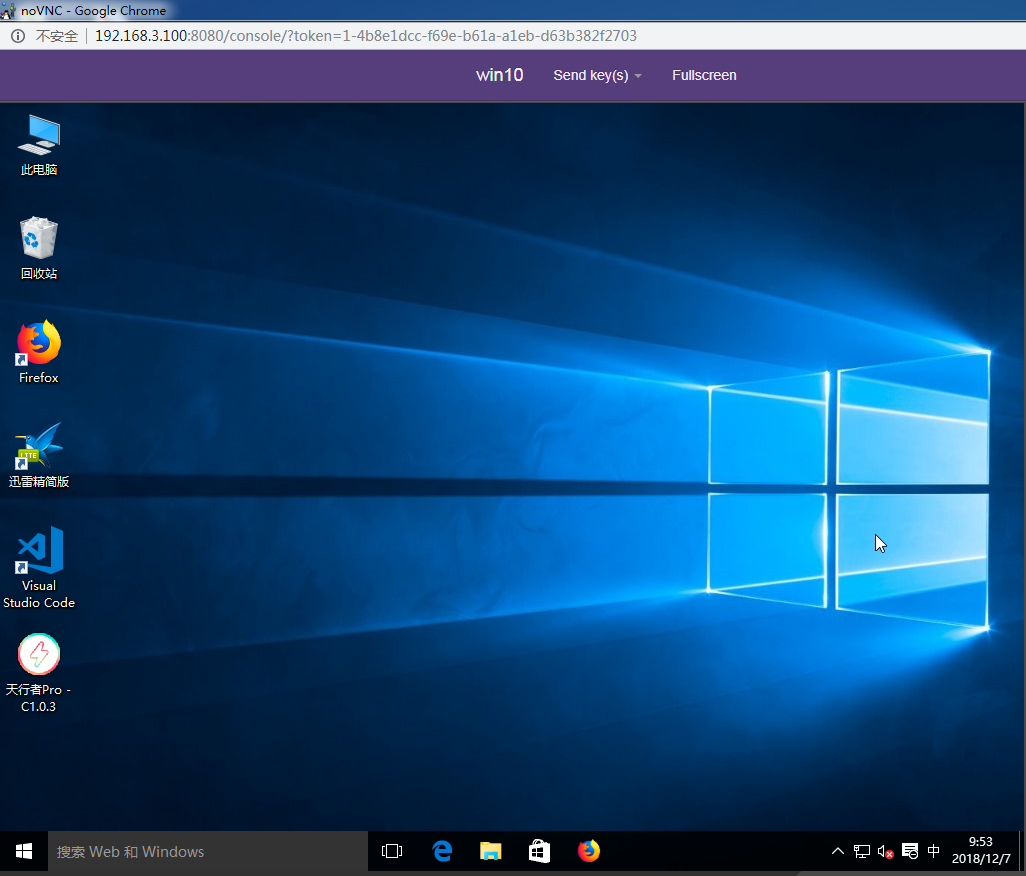Launch Microsoft Edge from the taskbar
Viewport: 1026px width, 876px height.
[442, 851]
